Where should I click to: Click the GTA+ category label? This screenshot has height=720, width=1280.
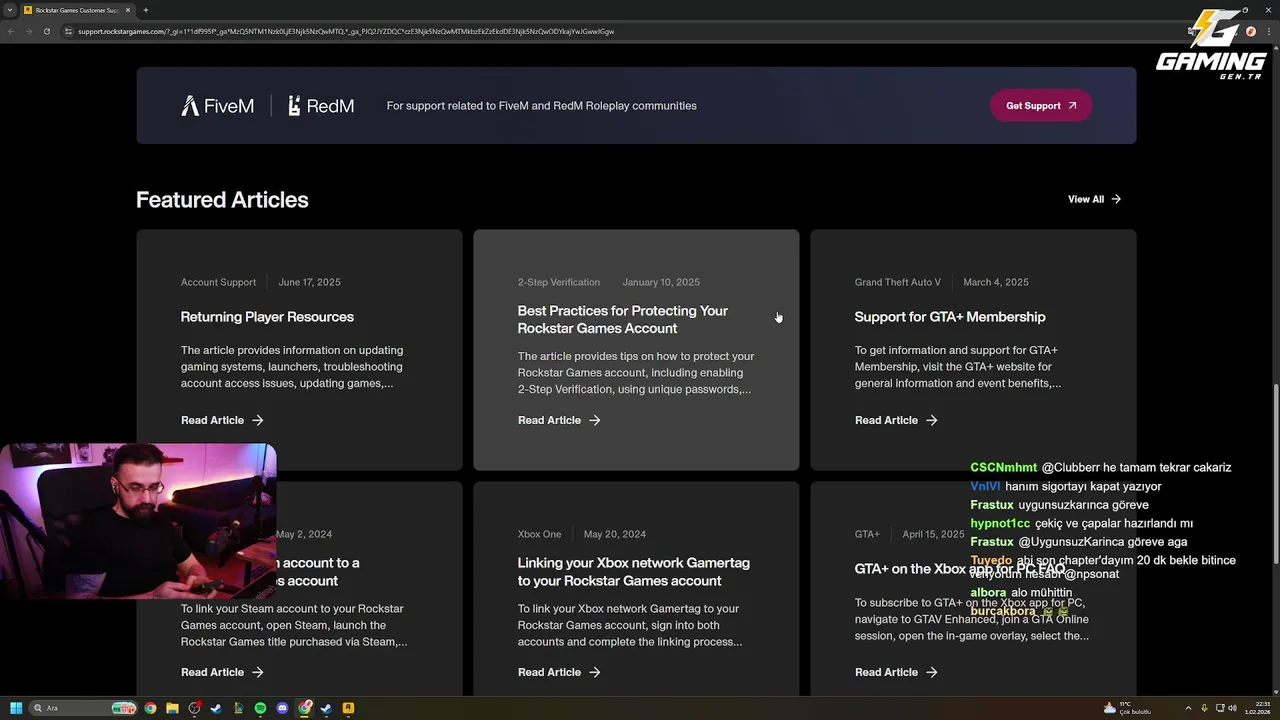(x=867, y=534)
